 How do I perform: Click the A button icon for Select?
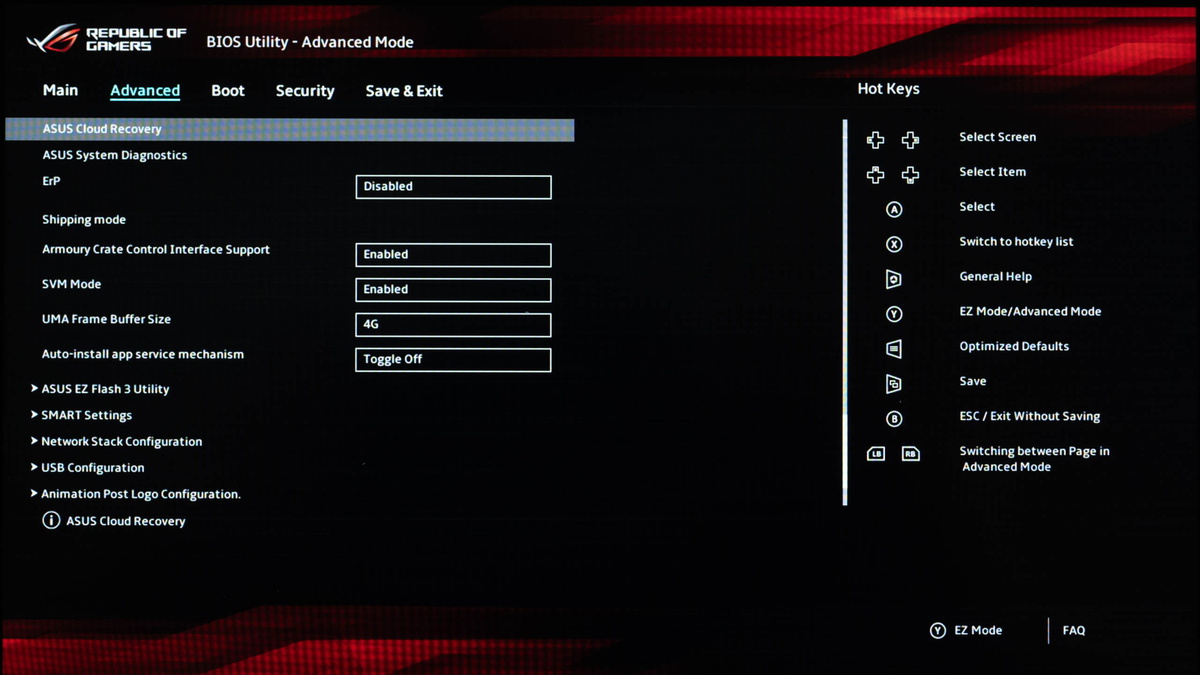894,210
